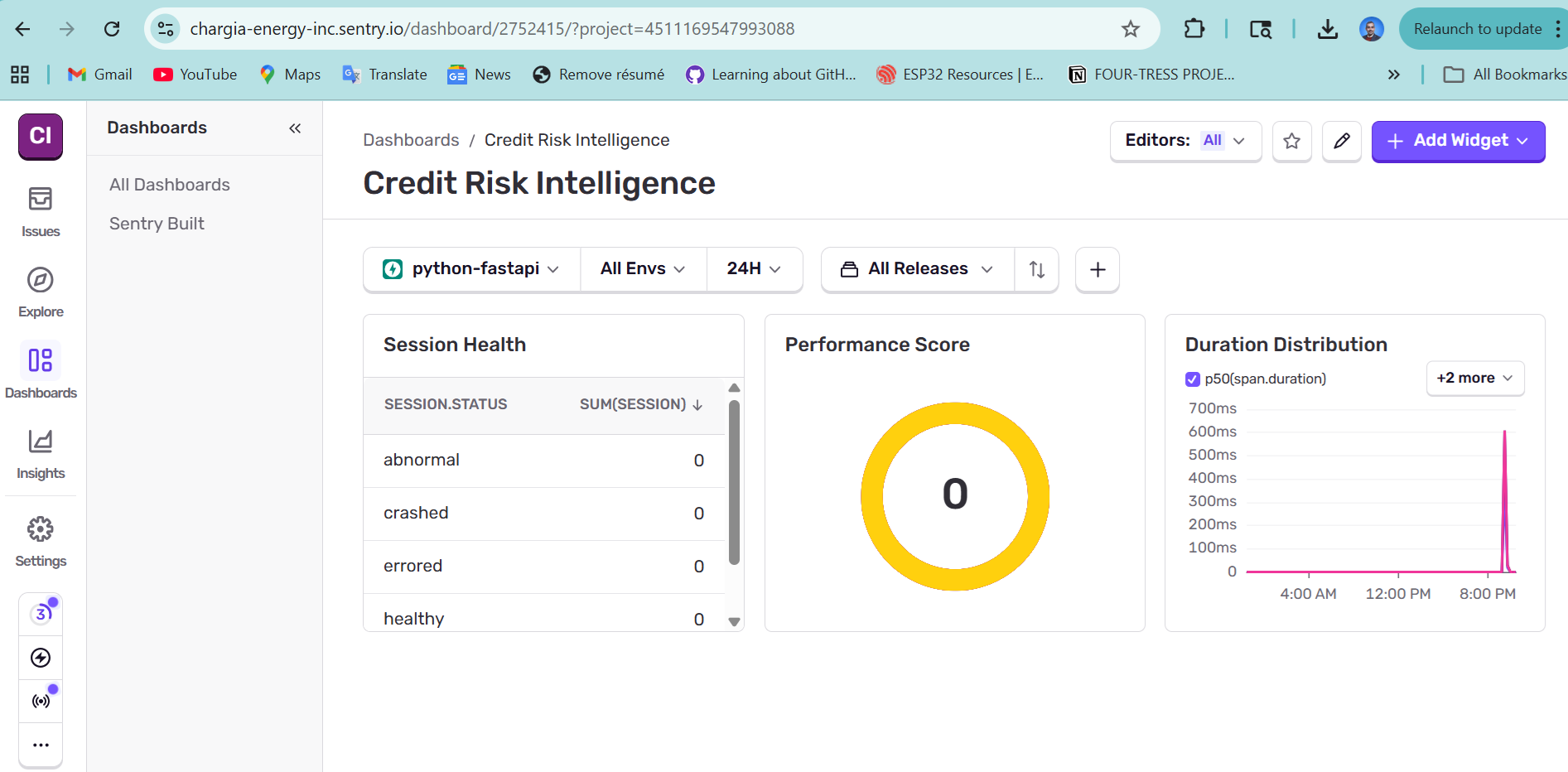Collapse the Dashboards side panel

[x=295, y=128]
